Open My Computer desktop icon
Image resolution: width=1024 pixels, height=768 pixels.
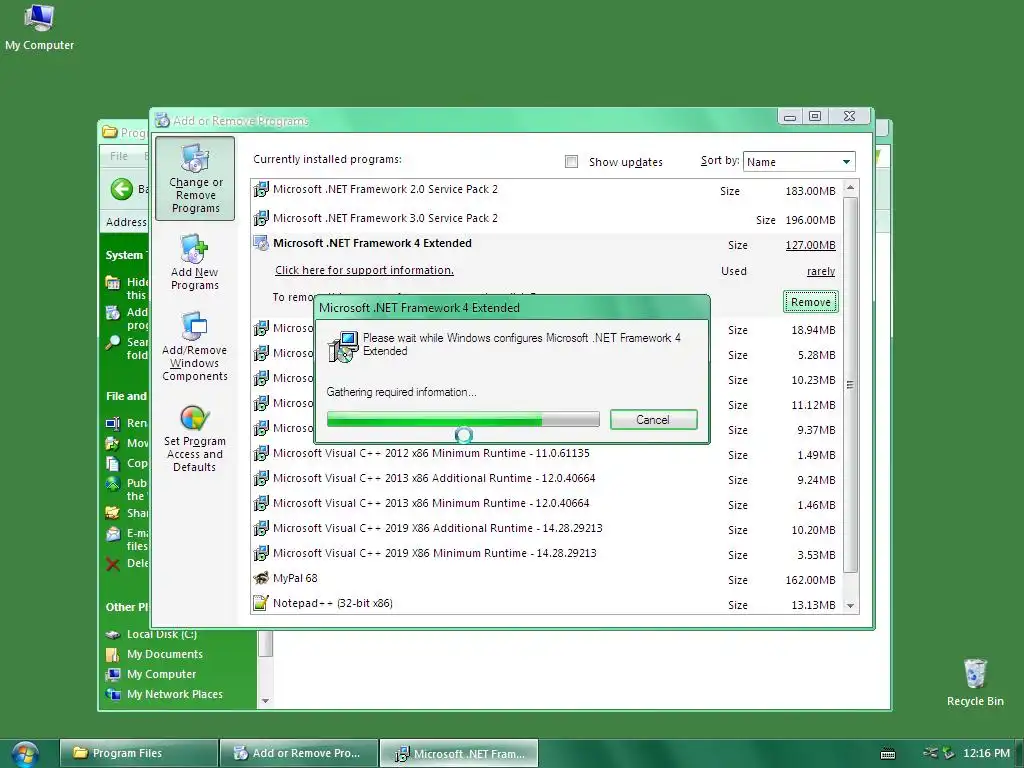click(x=39, y=27)
